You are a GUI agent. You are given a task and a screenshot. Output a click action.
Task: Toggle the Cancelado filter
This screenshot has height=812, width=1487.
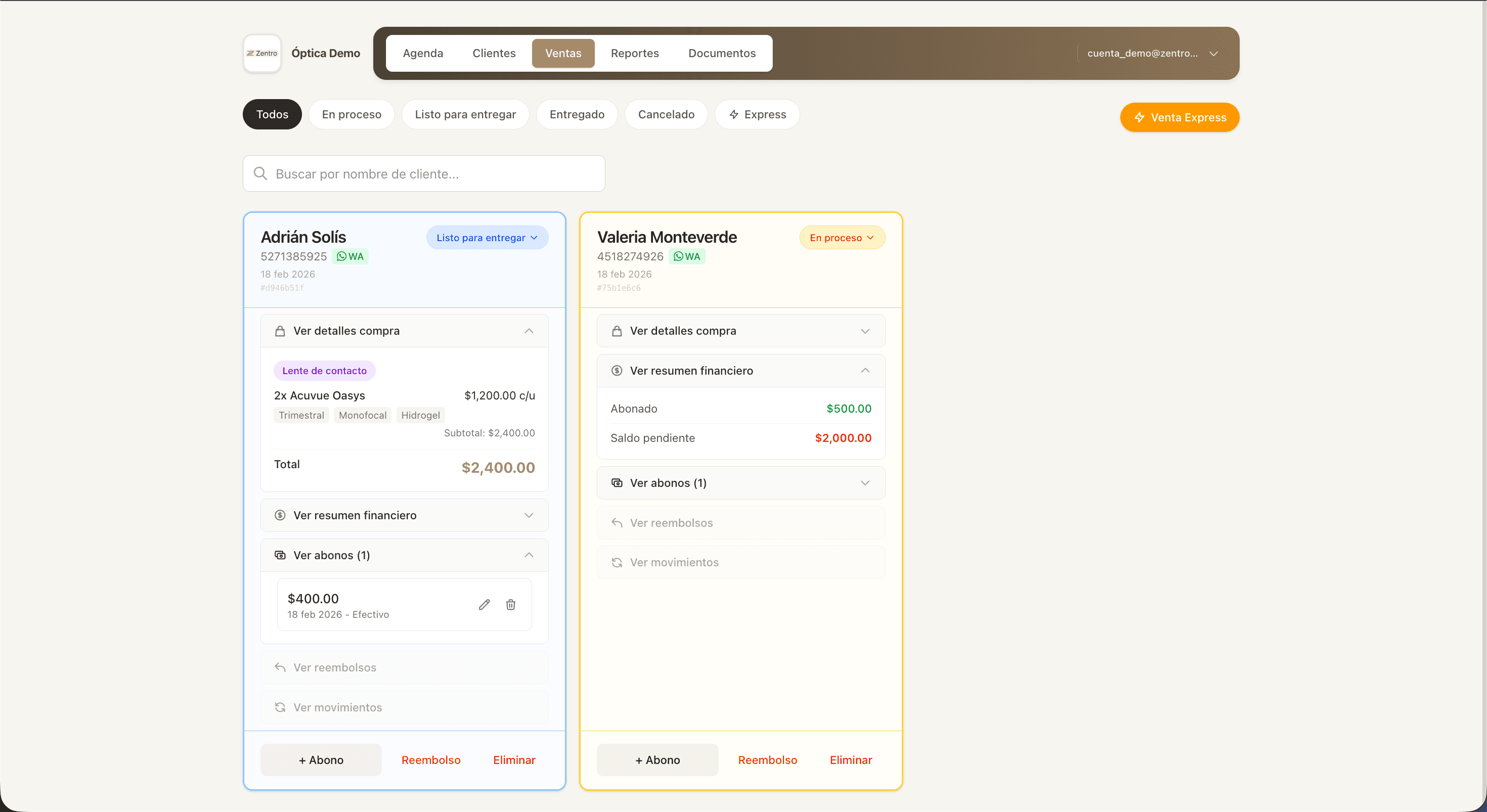tap(666, 114)
